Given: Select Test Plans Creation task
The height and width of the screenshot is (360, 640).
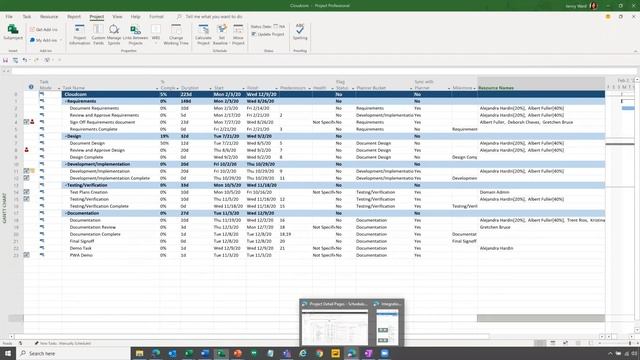Looking at the screenshot, I should pos(89,192).
